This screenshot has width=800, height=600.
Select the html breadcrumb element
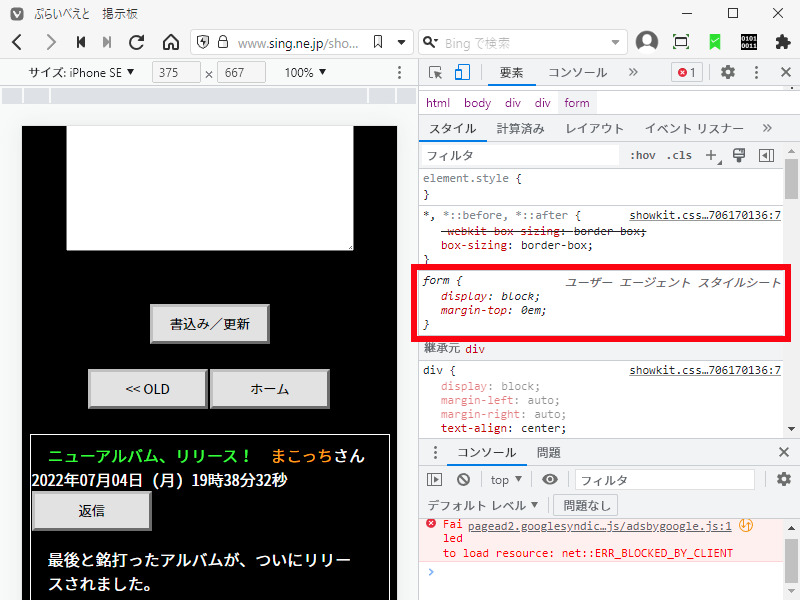tap(438, 103)
